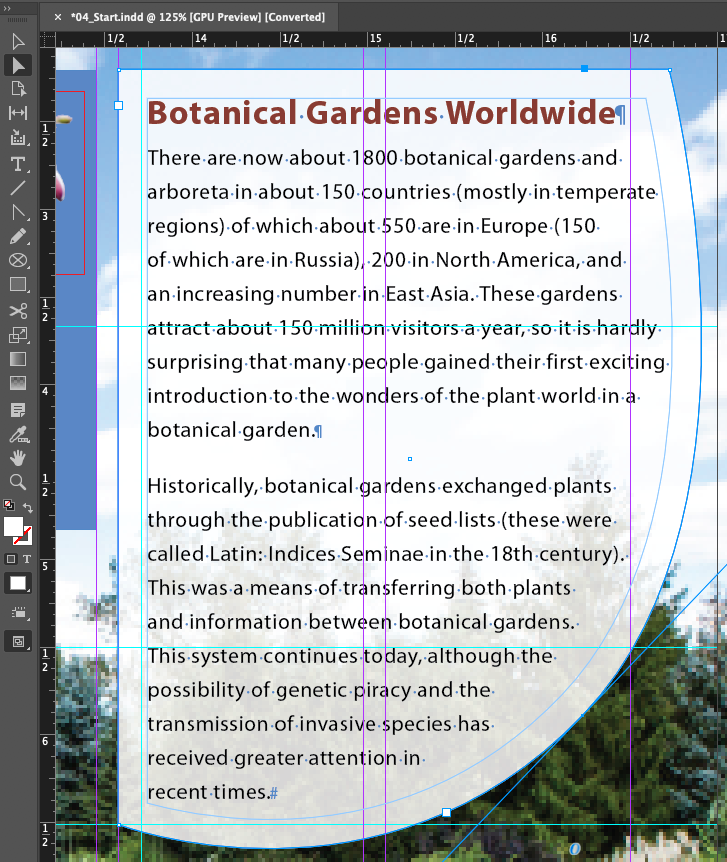This screenshot has height=862, width=727.
Task: Select the Scissors tool
Action: pos(18,311)
